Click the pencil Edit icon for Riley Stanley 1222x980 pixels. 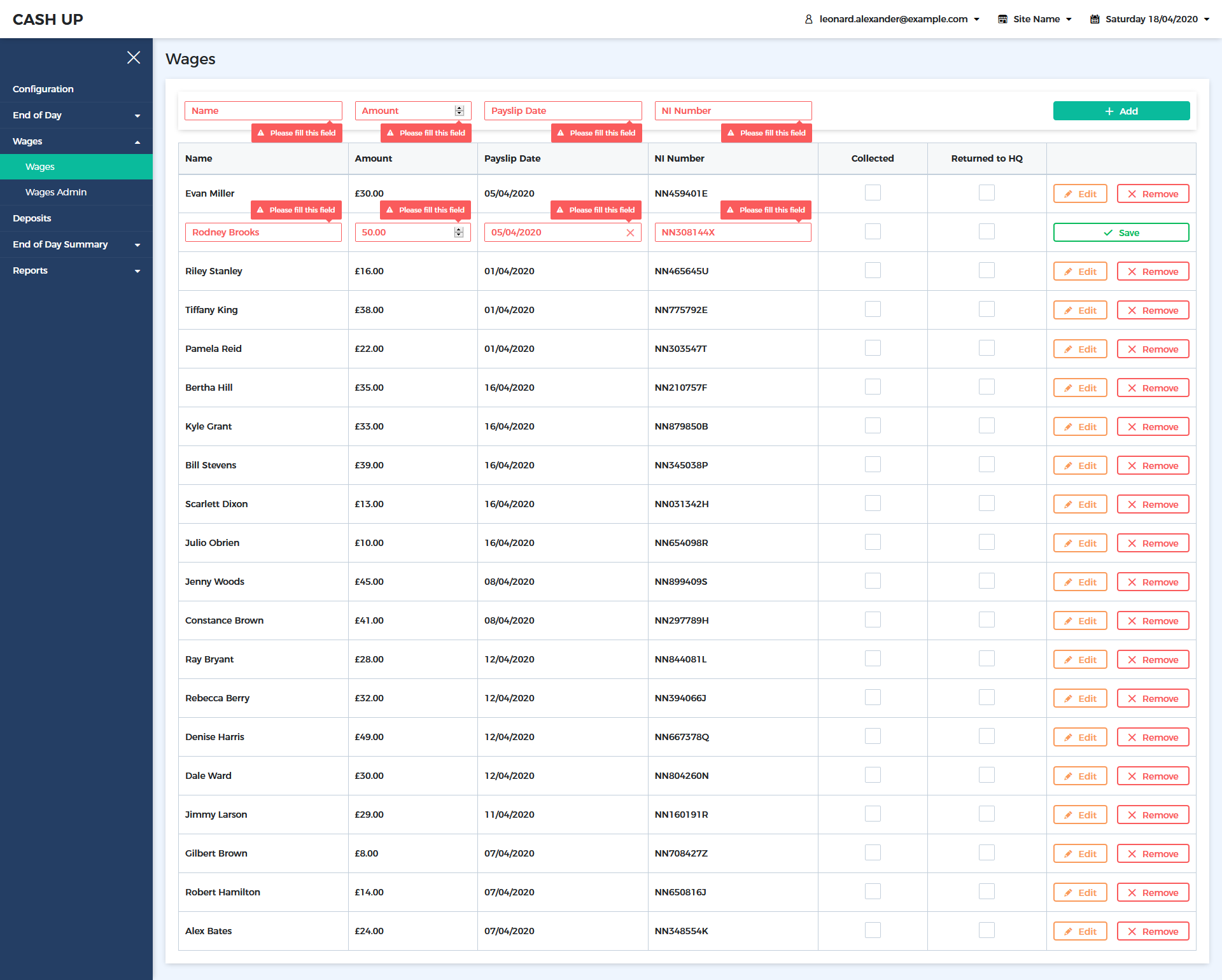pos(1069,272)
